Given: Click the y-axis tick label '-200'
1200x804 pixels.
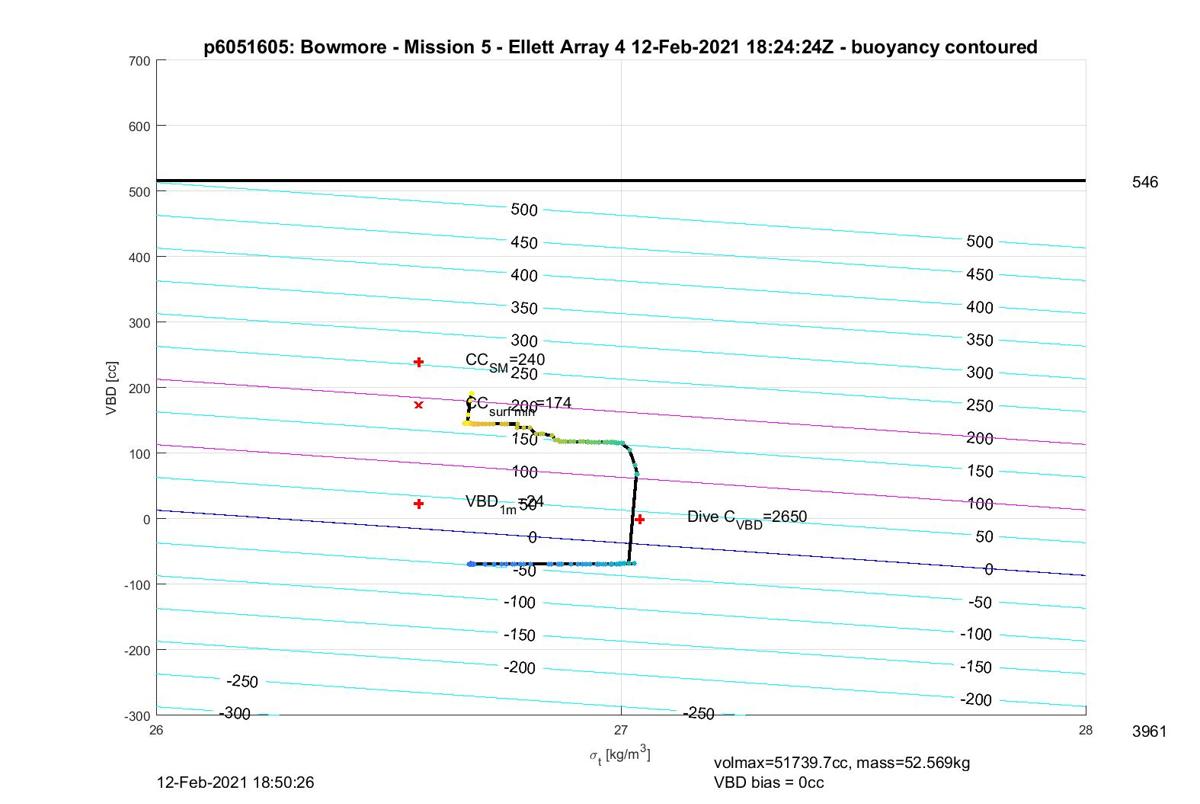Looking at the screenshot, I should pos(137,650).
